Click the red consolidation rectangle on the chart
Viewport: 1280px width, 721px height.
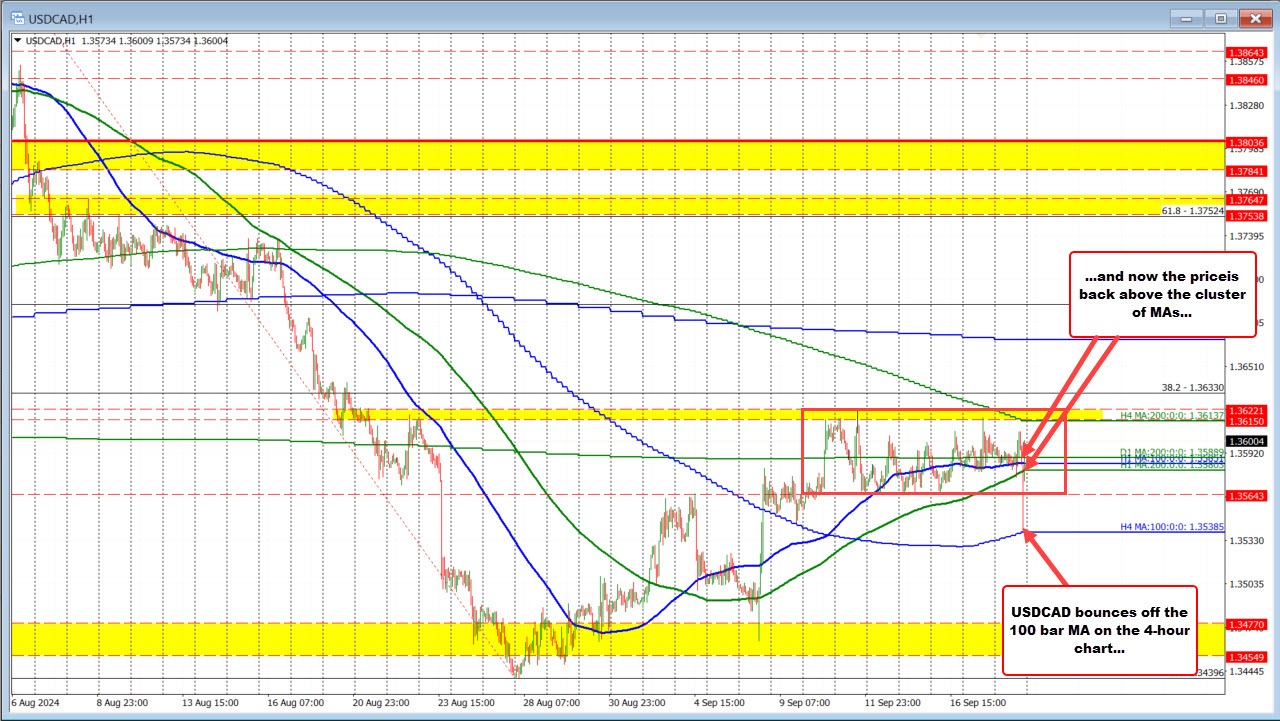(x=935, y=451)
